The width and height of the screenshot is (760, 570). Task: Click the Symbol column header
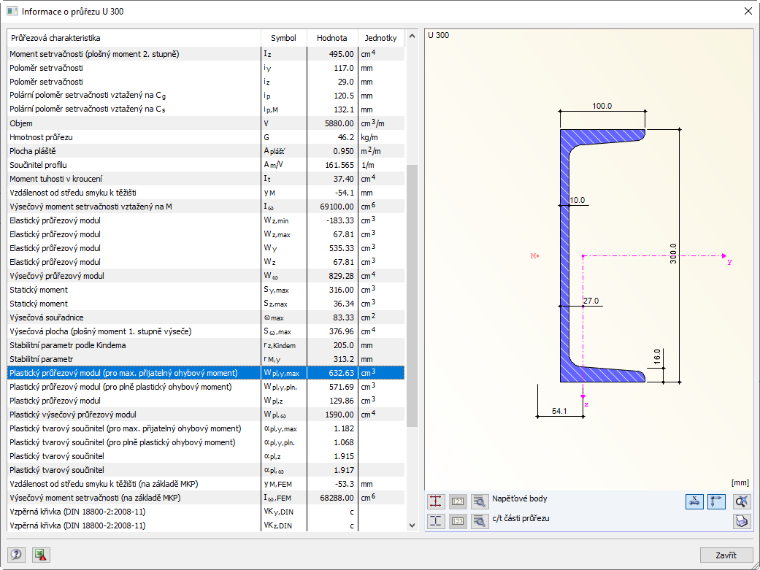284,38
